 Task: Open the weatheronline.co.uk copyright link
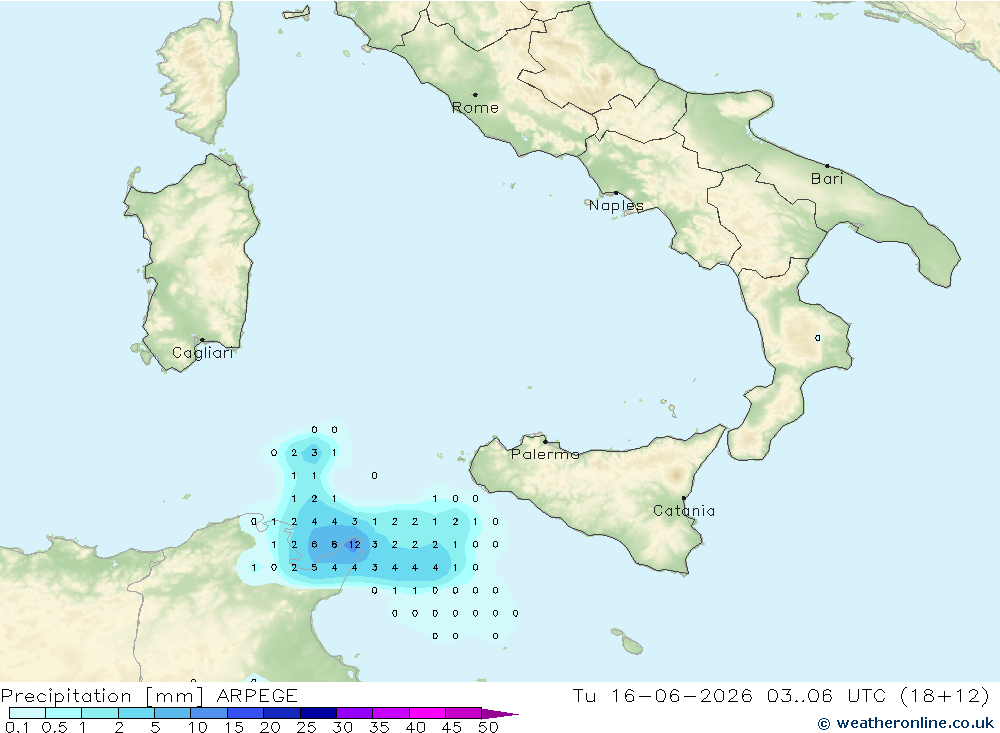(x=906, y=723)
